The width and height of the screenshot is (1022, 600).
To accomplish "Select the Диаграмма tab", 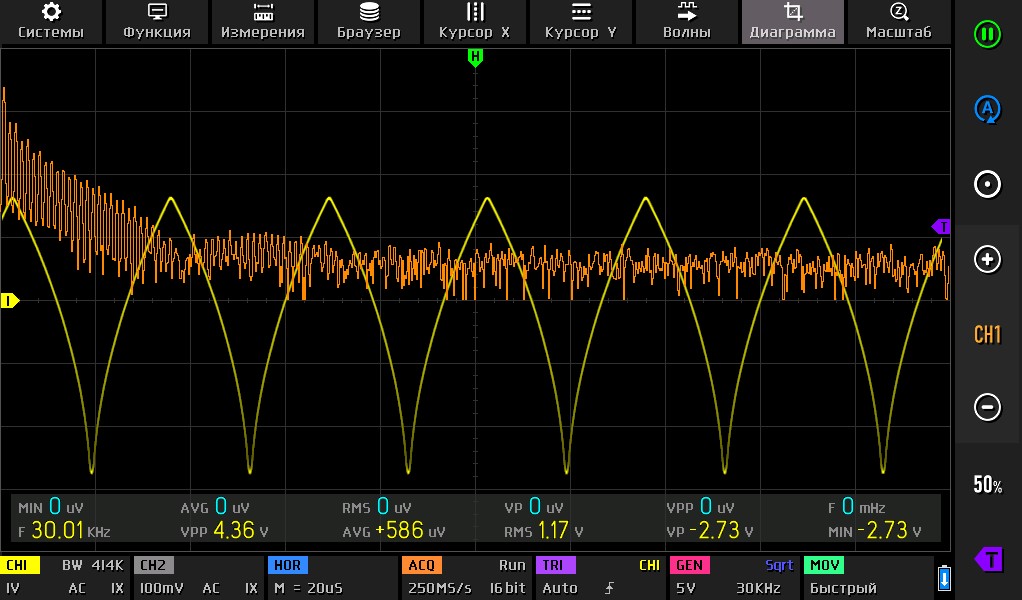I will 793,21.
